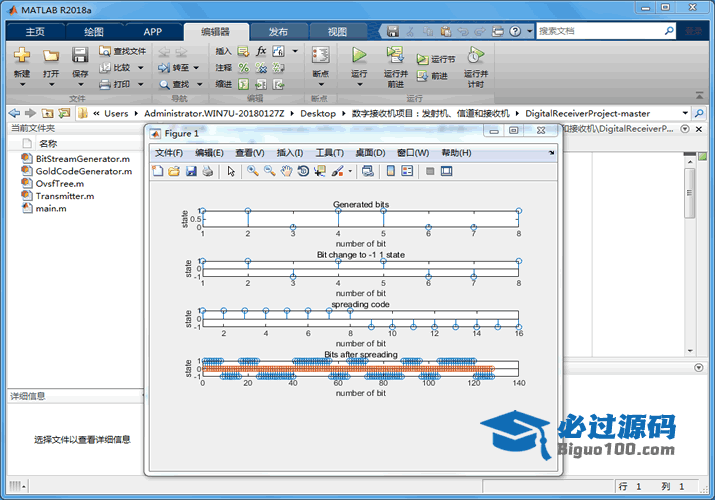
Task: Click the Figure 1 new figure icon
Action: (x=157, y=171)
